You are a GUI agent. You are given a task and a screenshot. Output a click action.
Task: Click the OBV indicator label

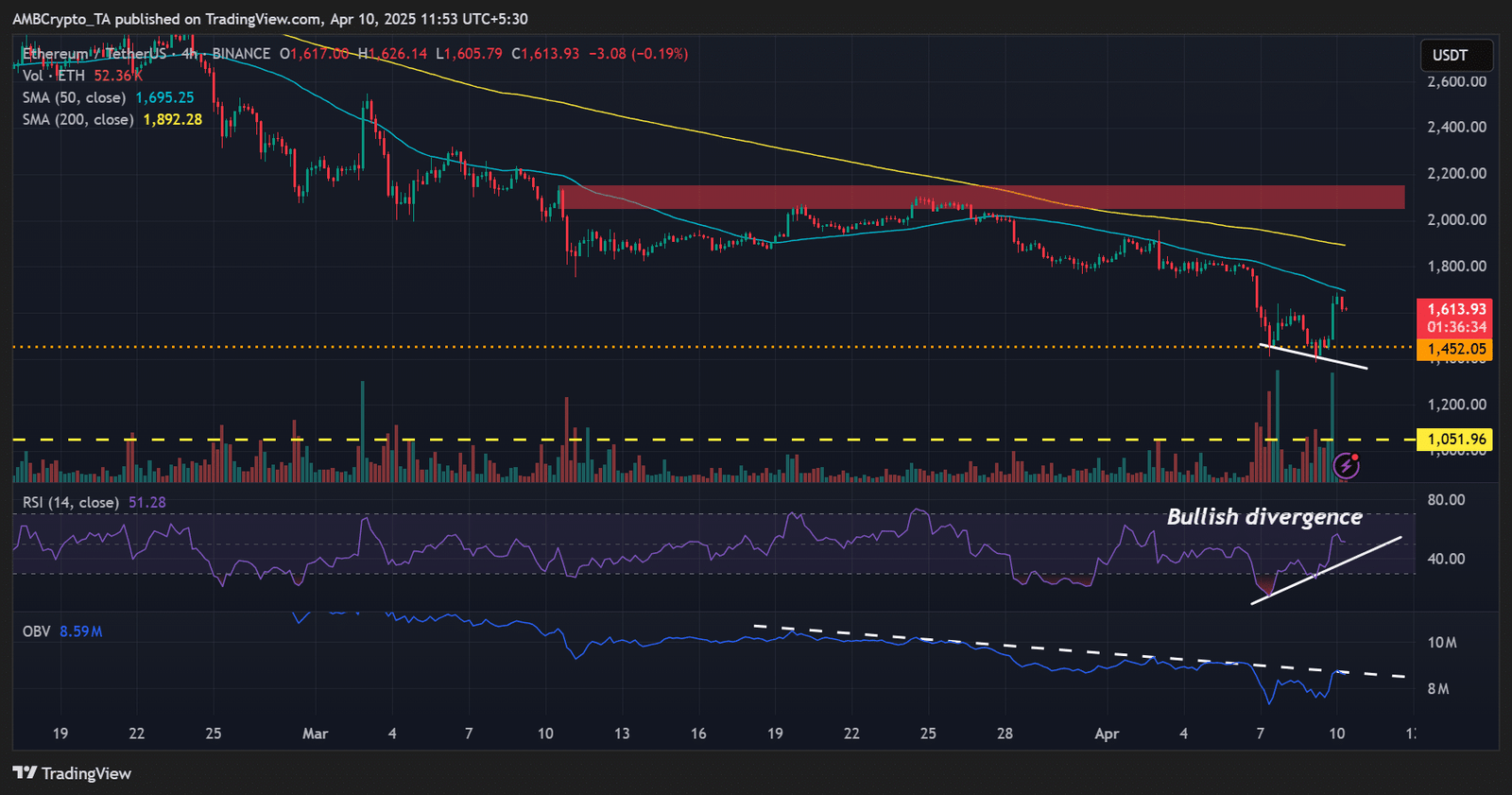(36, 631)
